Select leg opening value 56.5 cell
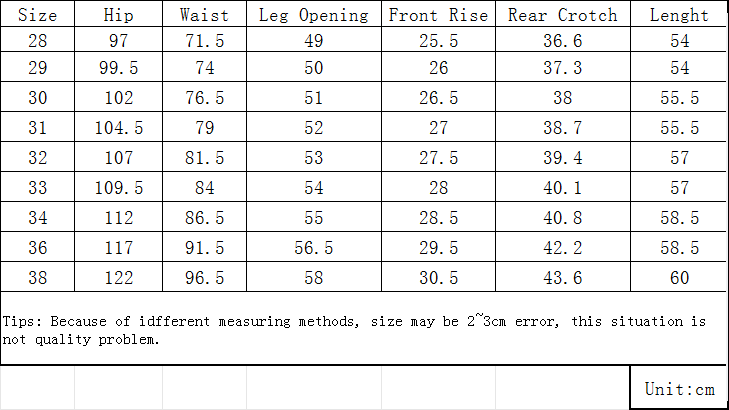729x410 pixels. click(x=314, y=246)
